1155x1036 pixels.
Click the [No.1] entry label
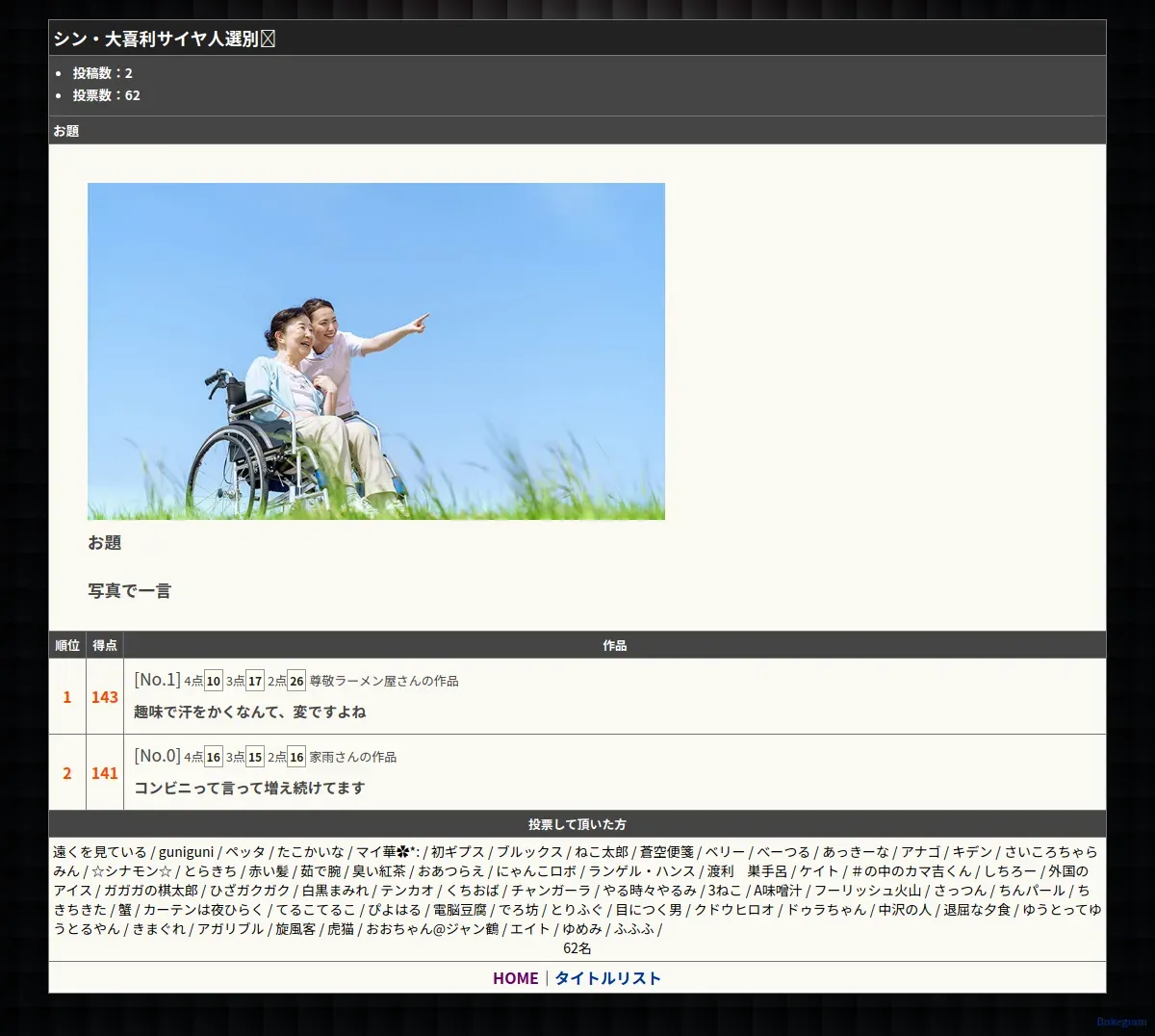tap(157, 680)
